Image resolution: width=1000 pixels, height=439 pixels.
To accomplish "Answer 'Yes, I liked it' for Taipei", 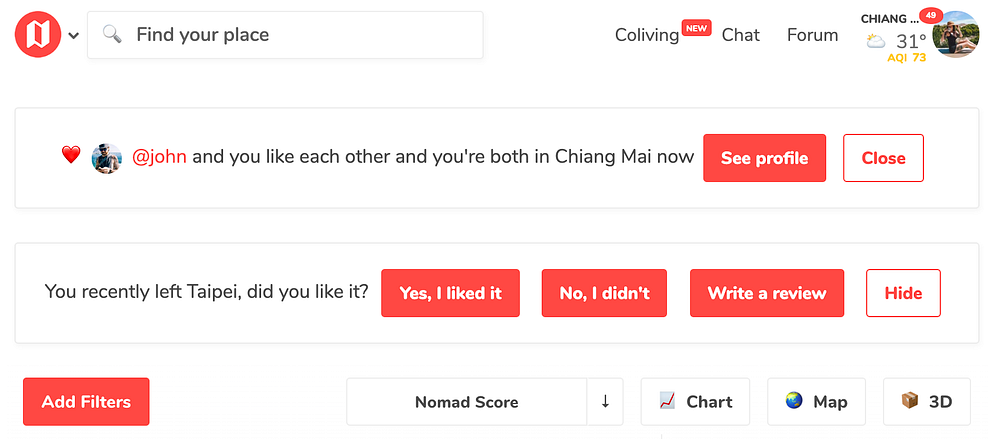I will [450, 293].
